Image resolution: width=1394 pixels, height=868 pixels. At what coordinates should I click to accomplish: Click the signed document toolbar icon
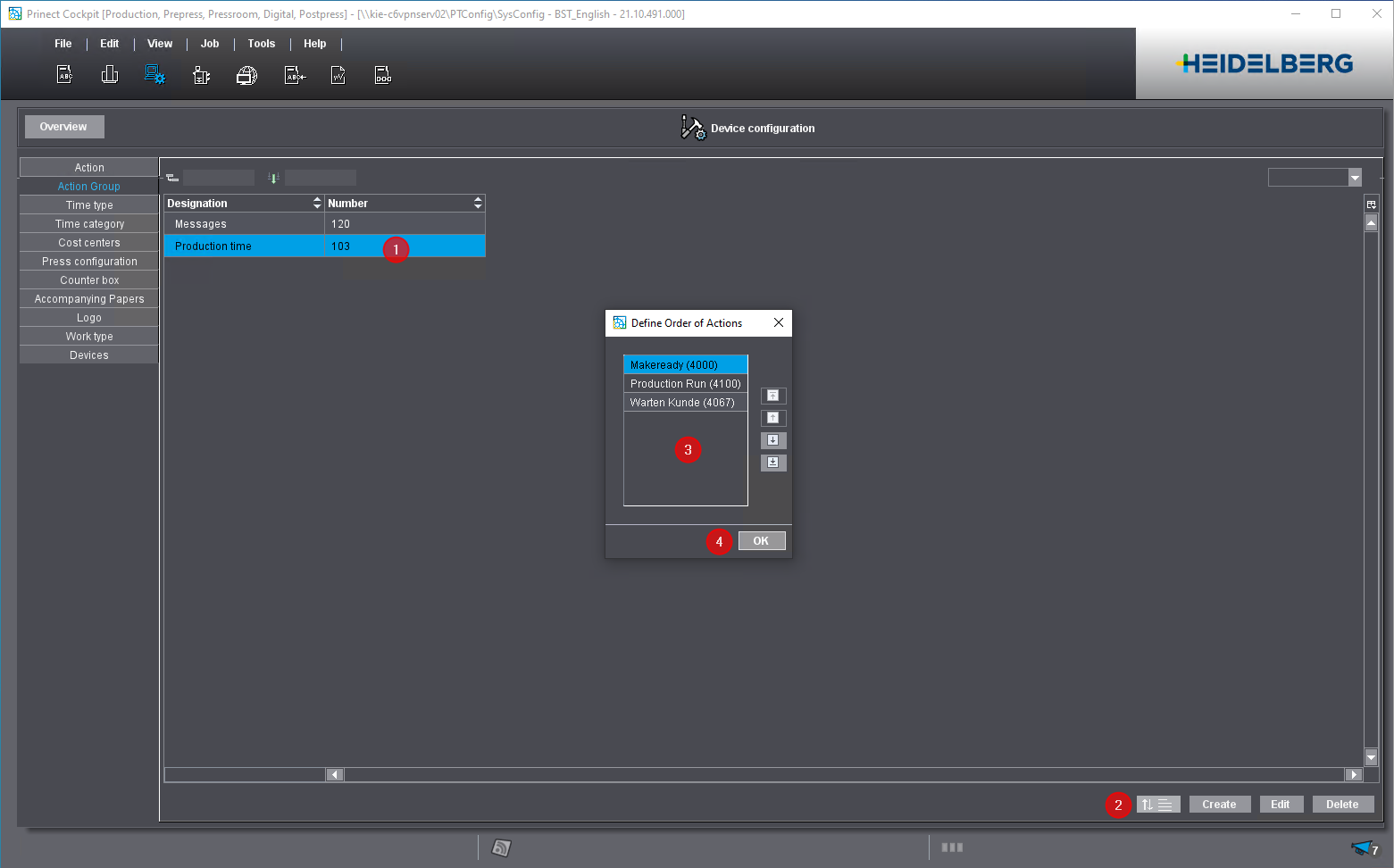coord(338,74)
